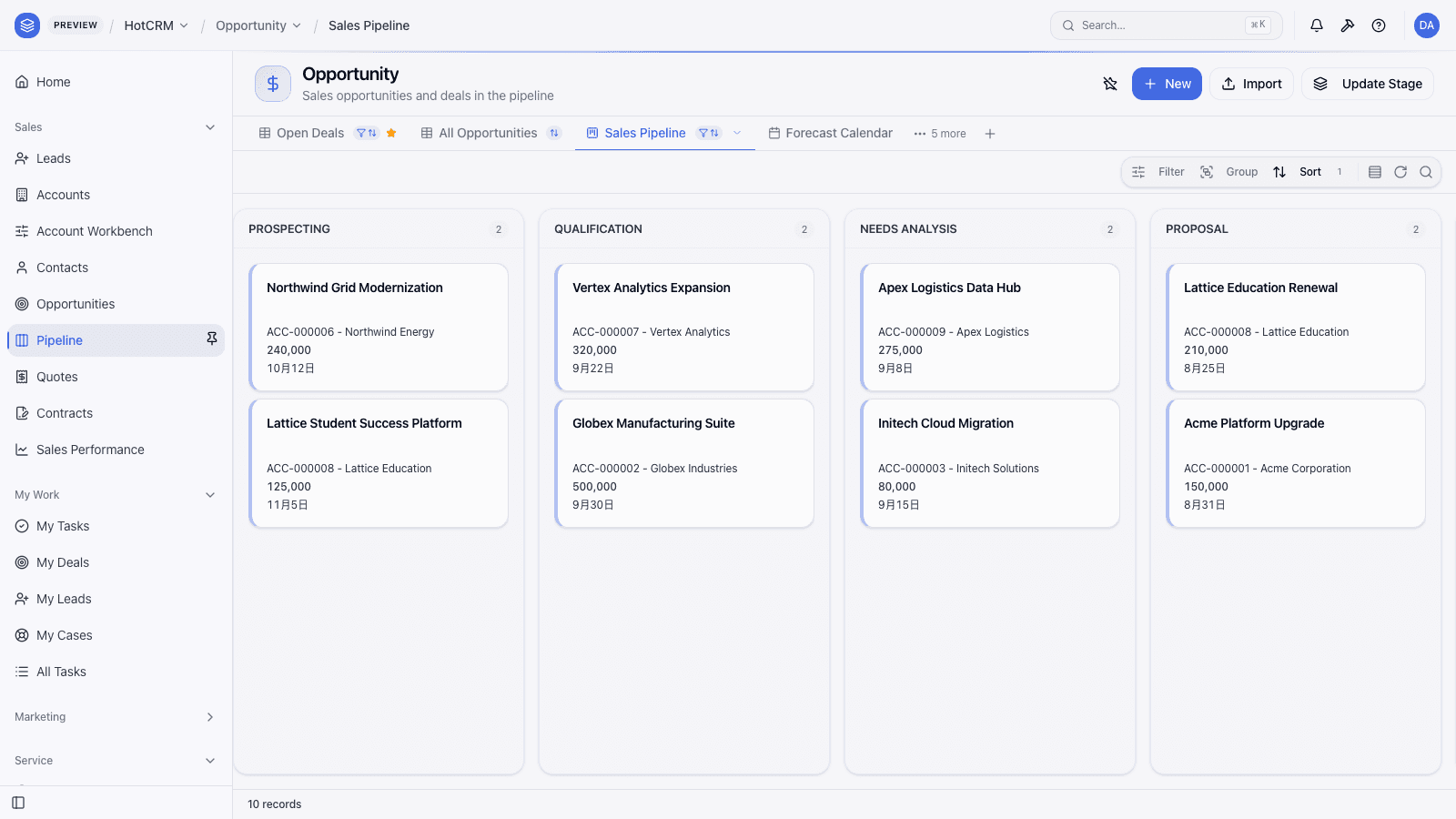This screenshot has height=819, width=1456.
Task: Open My Deals in sidebar
Action: click(x=116, y=562)
